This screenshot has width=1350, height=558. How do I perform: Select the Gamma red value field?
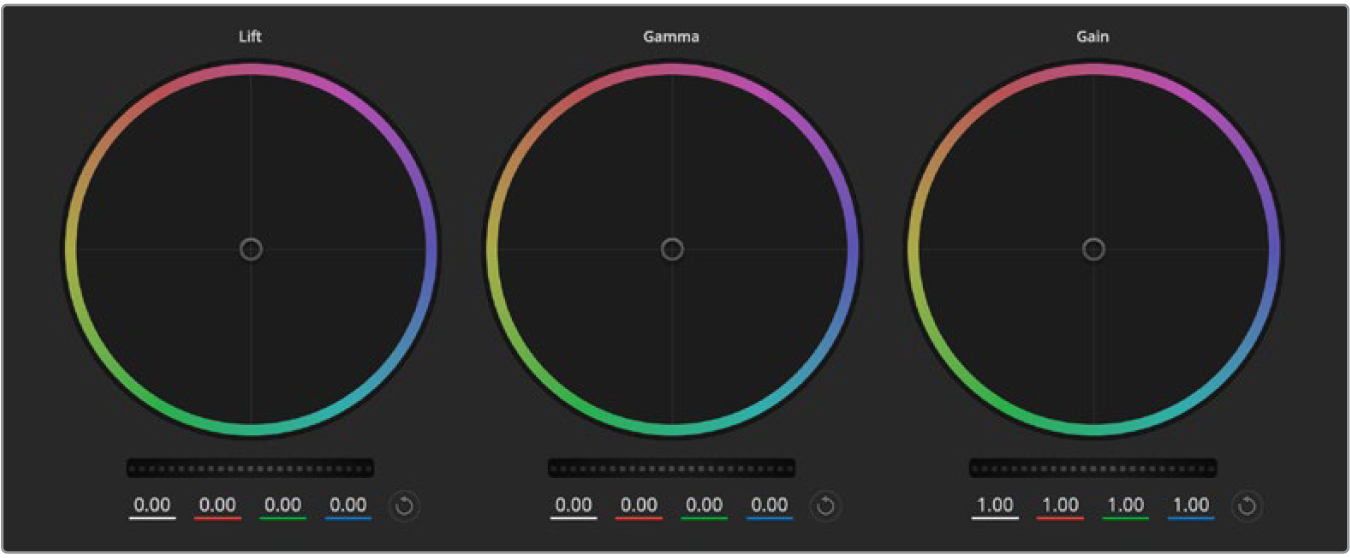point(639,505)
